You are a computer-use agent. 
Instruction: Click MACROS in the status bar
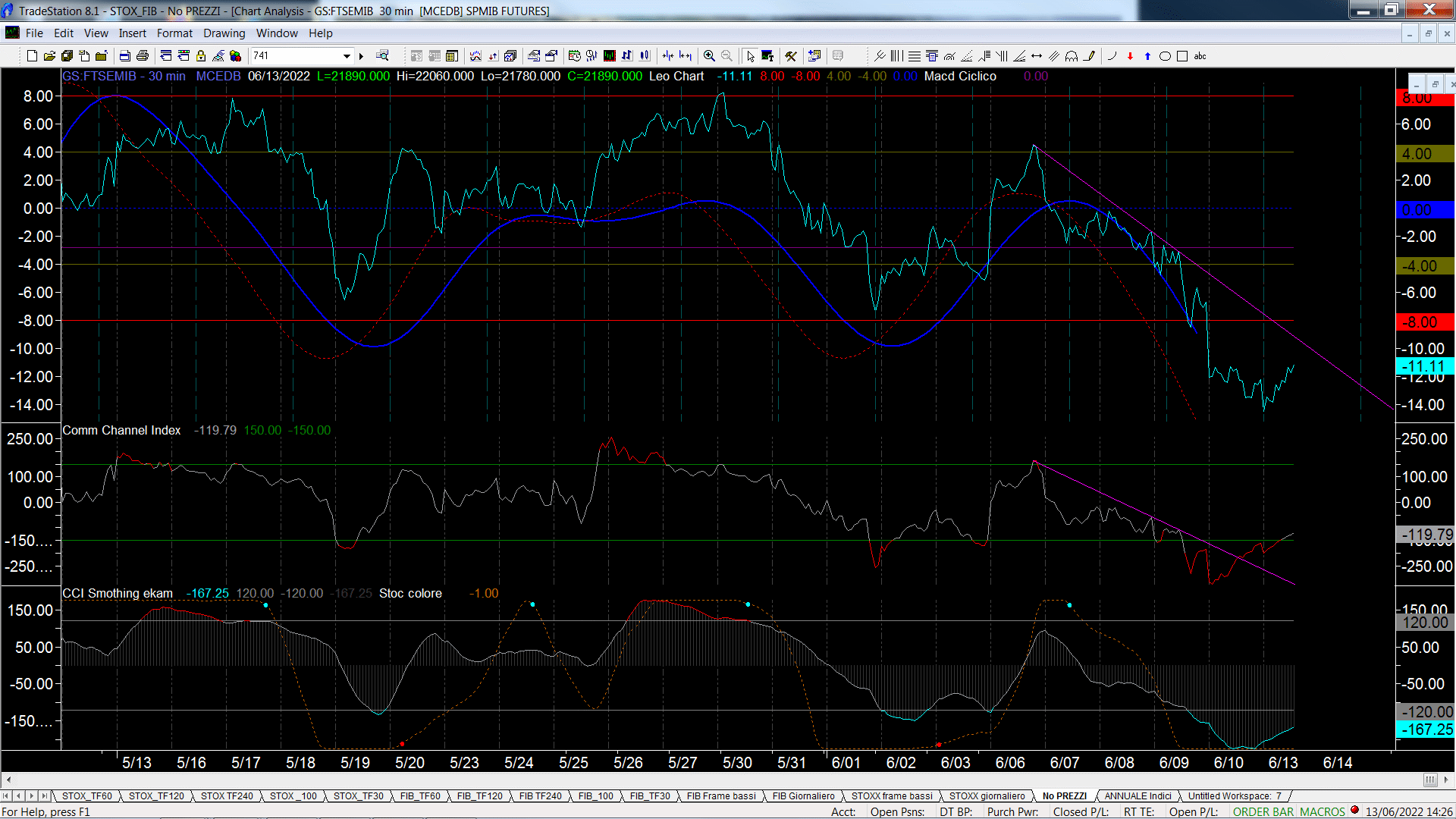[x=1323, y=811]
